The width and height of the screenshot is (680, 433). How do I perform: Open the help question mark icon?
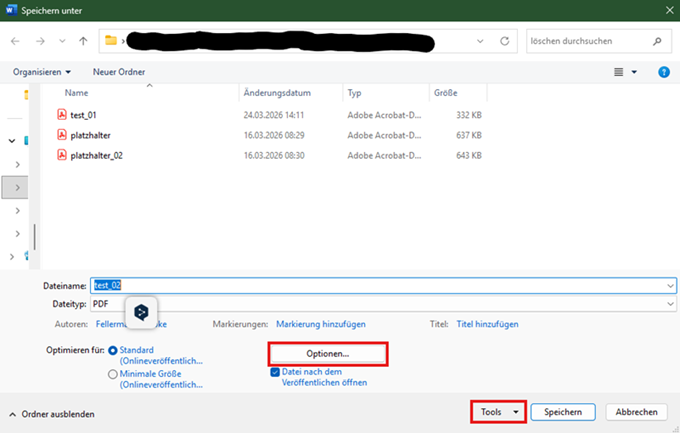point(663,72)
